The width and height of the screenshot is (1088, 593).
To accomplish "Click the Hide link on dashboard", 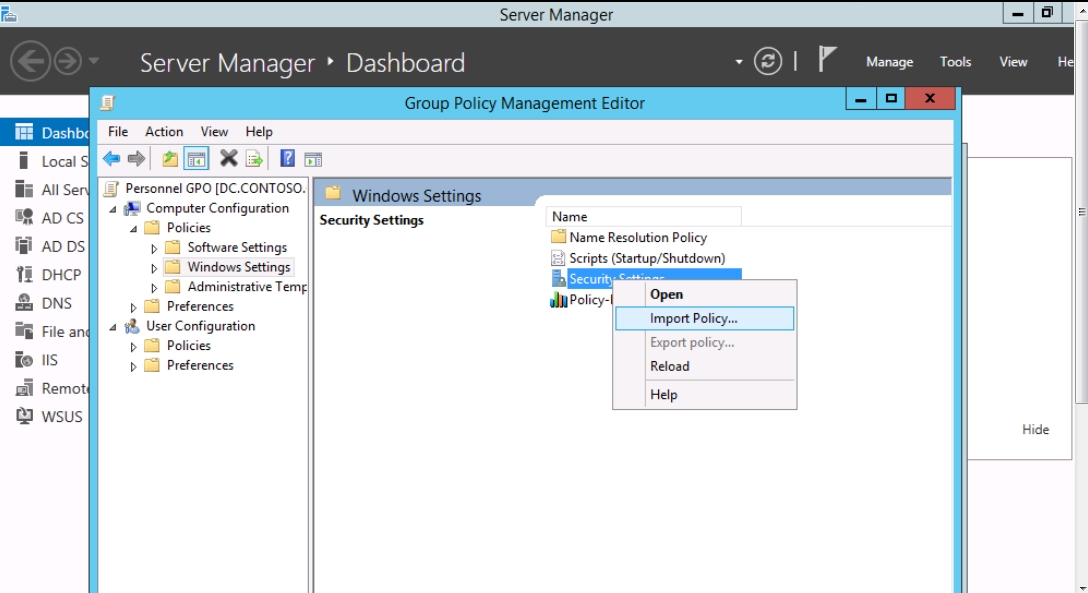I will pos(1035,429).
